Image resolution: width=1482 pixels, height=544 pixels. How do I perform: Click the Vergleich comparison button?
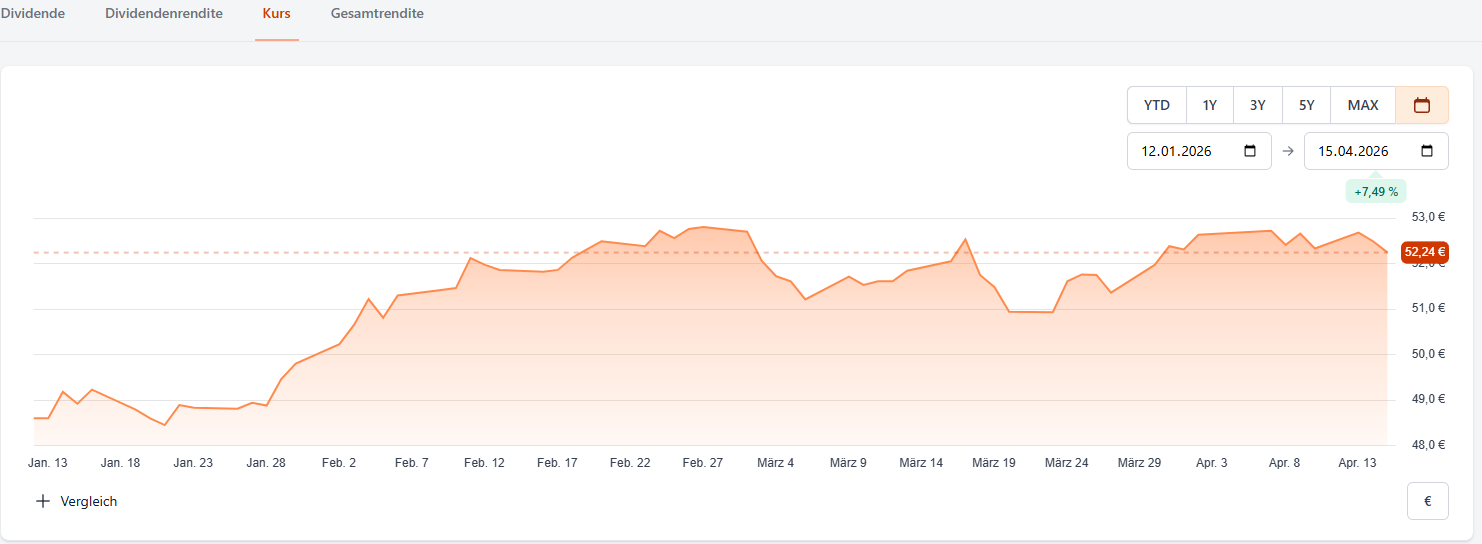click(x=88, y=501)
